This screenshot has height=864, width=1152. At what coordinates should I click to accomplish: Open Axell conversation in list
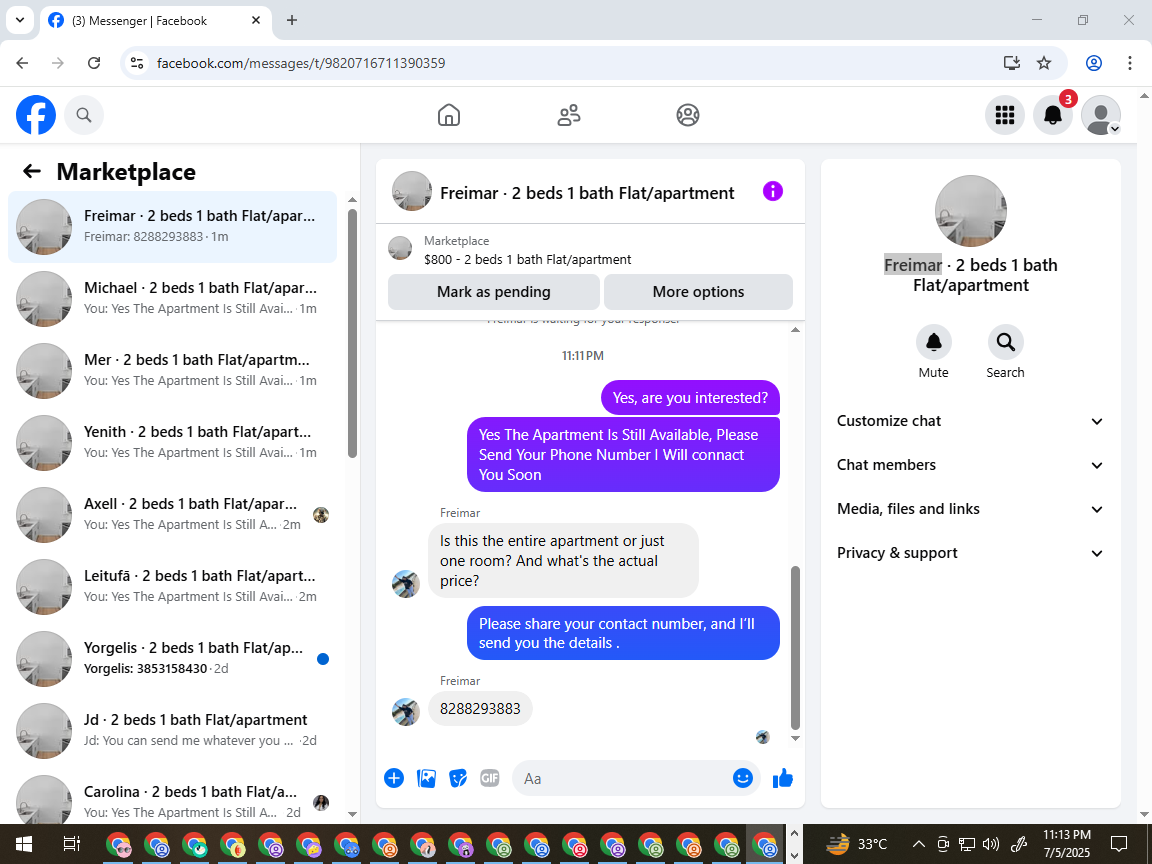tap(173, 515)
